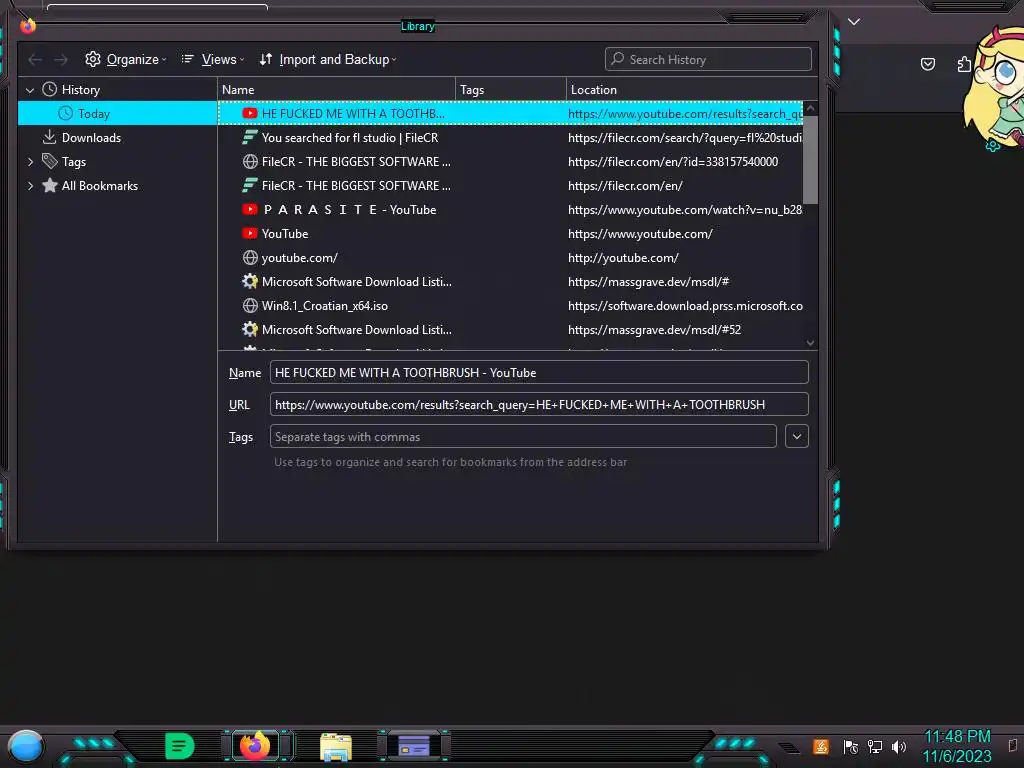Select the 'youtube.com/' history entry

pyautogui.click(x=510, y=258)
